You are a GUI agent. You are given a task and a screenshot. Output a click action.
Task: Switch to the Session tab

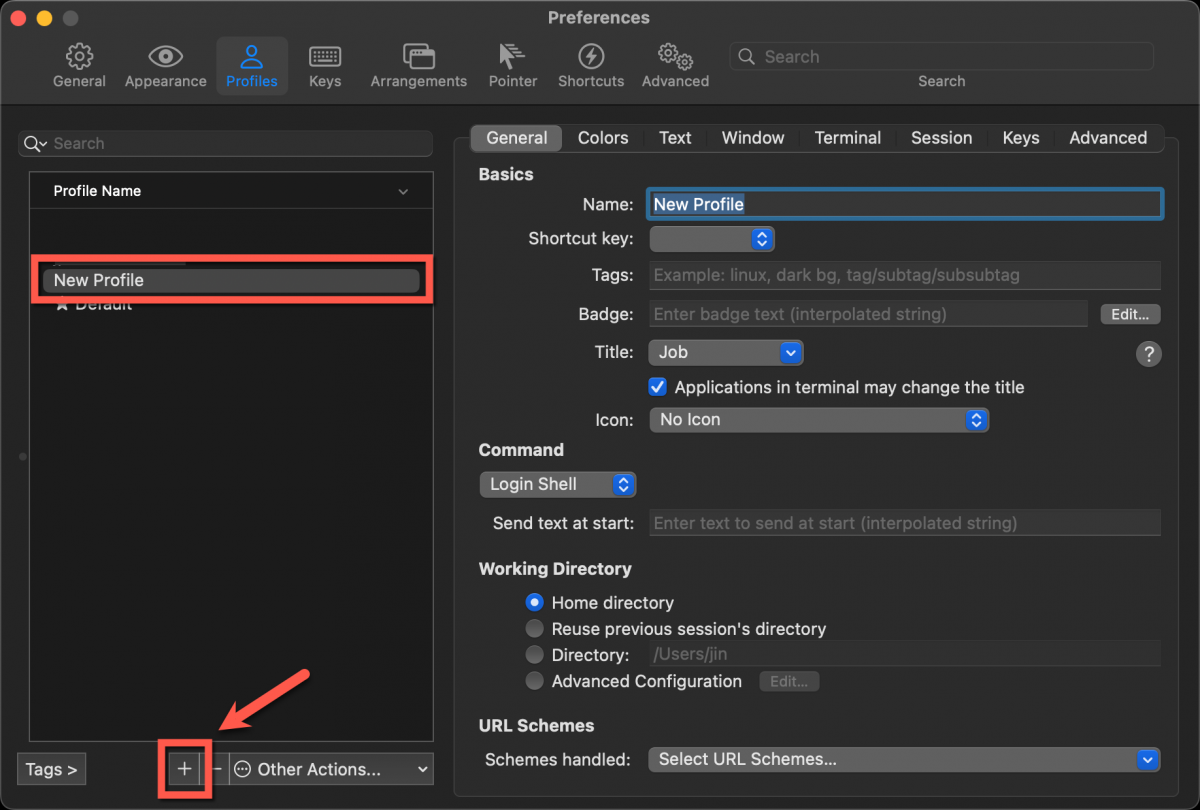[x=941, y=138]
